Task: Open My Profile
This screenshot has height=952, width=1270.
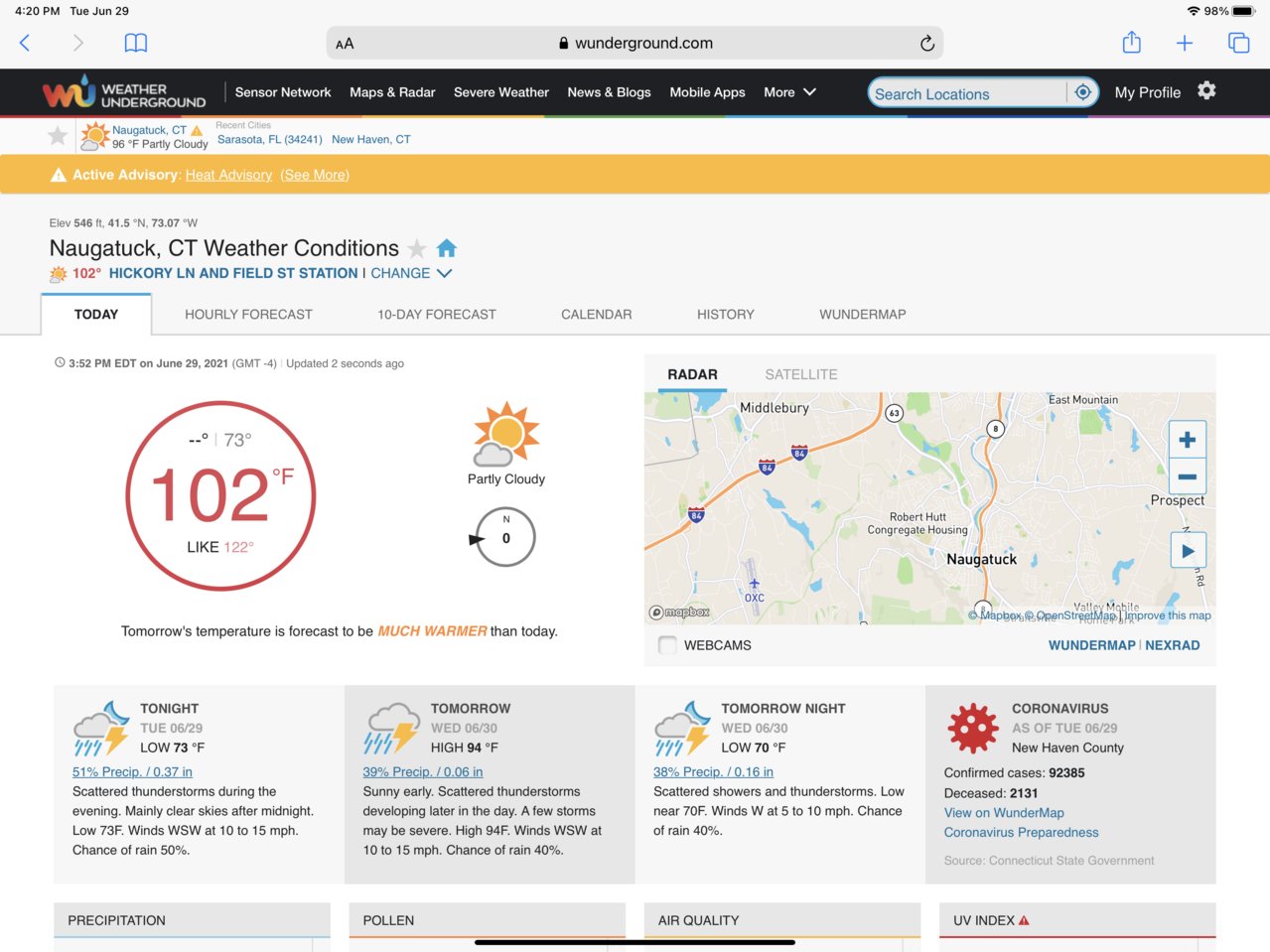Action: (x=1148, y=92)
